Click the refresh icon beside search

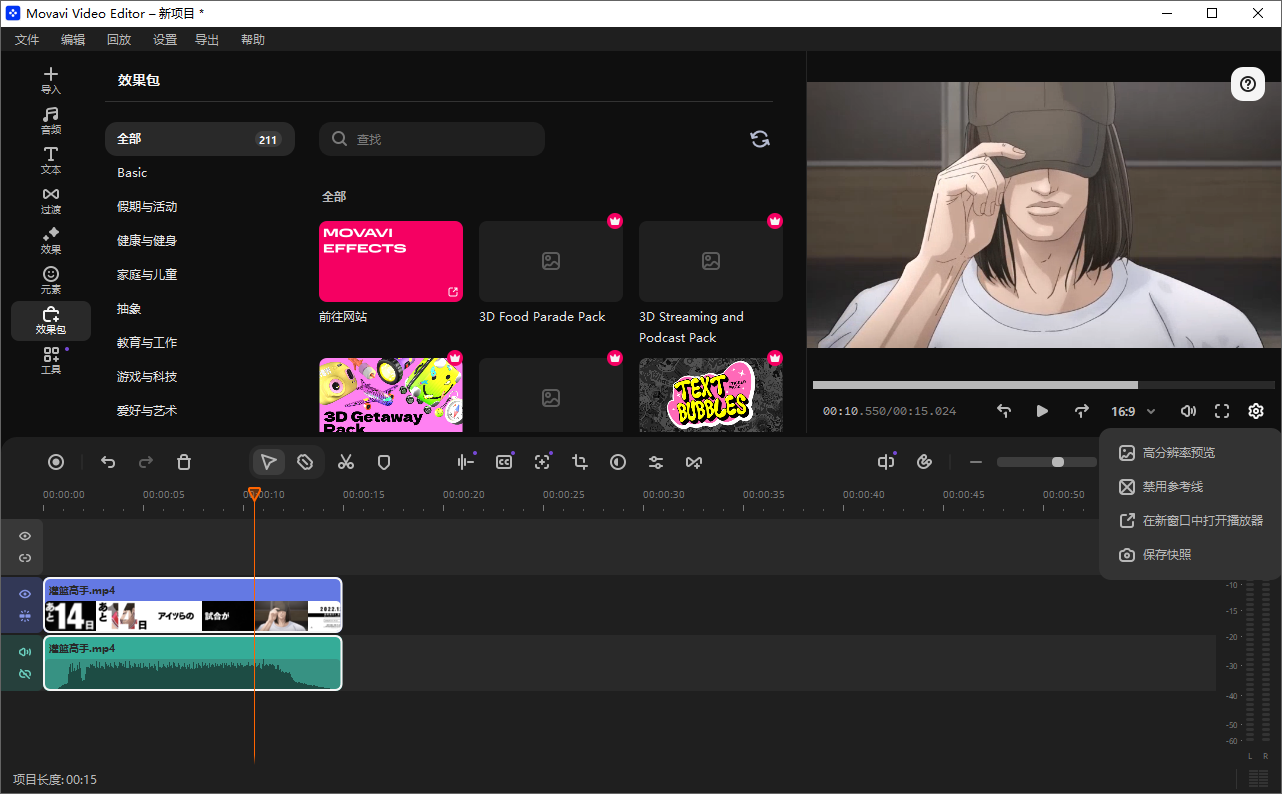click(760, 139)
